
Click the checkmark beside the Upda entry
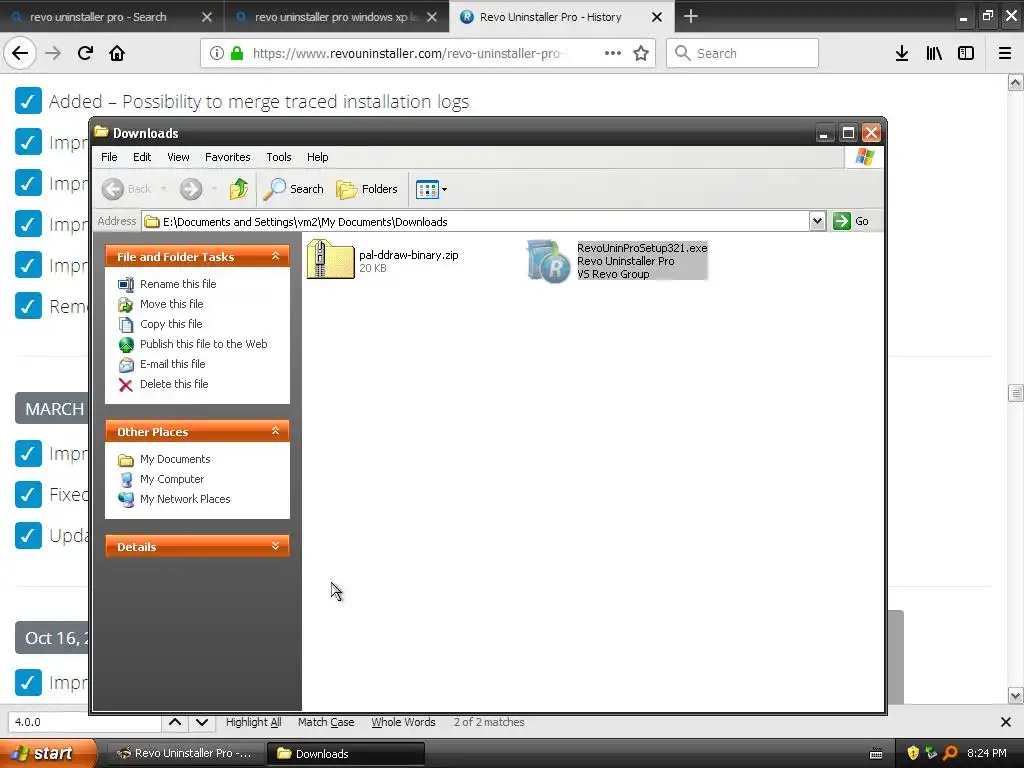28,536
